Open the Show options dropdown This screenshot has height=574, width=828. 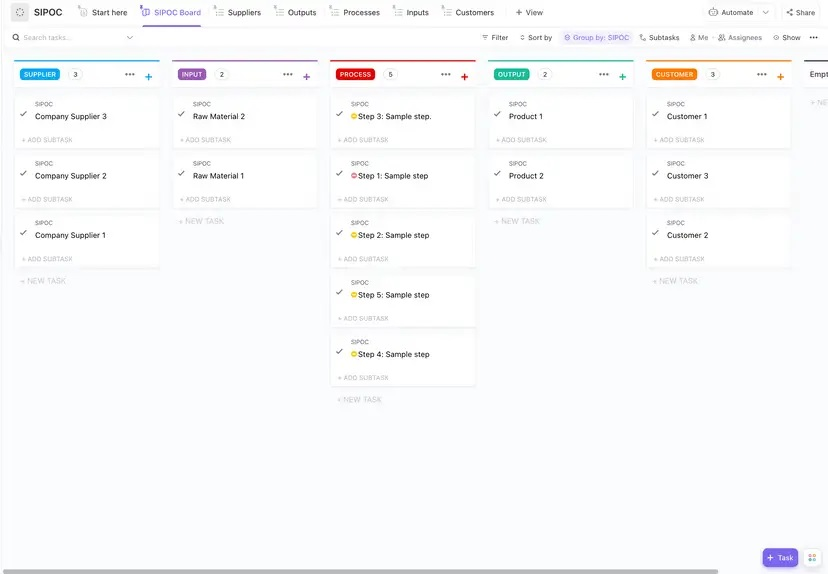coord(787,37)
